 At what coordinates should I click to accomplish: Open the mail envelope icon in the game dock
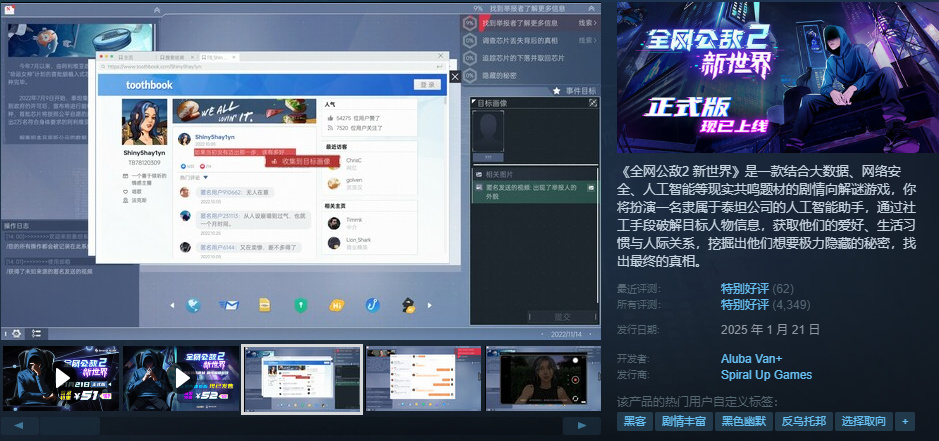tap(229, 306)
